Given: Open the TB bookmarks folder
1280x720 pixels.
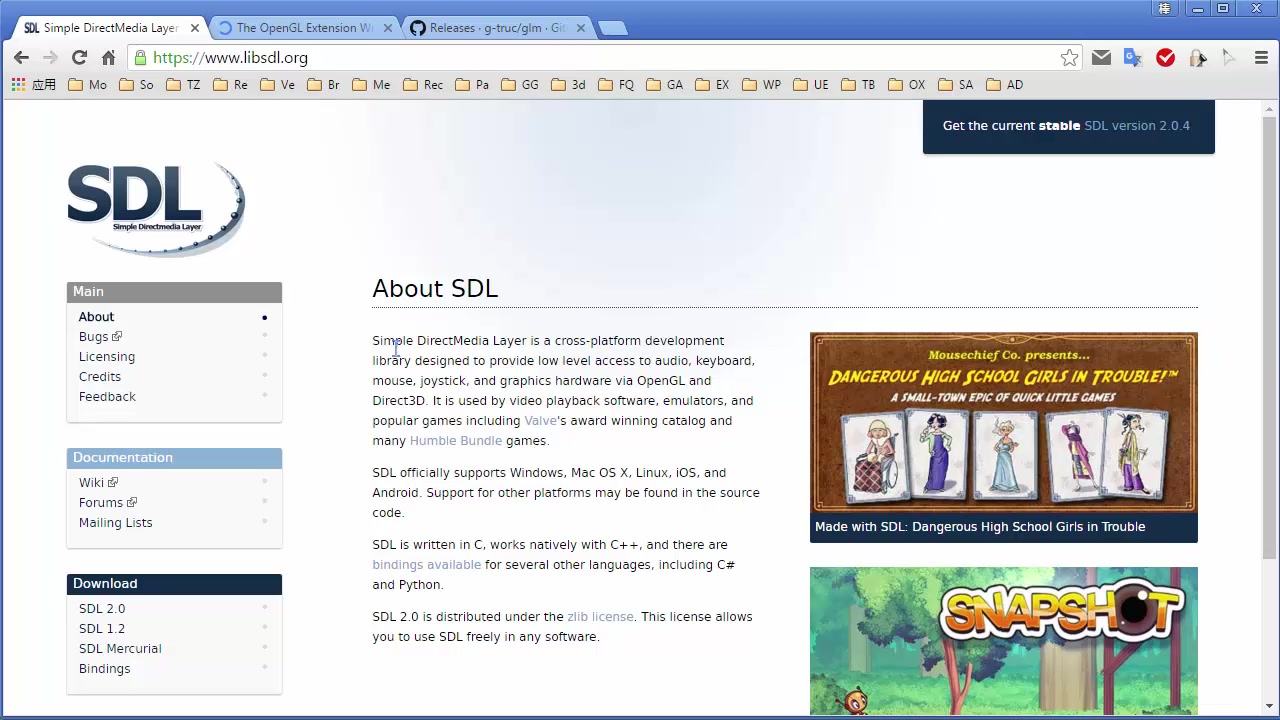Looking at the screenshot, I should point(857,85).
